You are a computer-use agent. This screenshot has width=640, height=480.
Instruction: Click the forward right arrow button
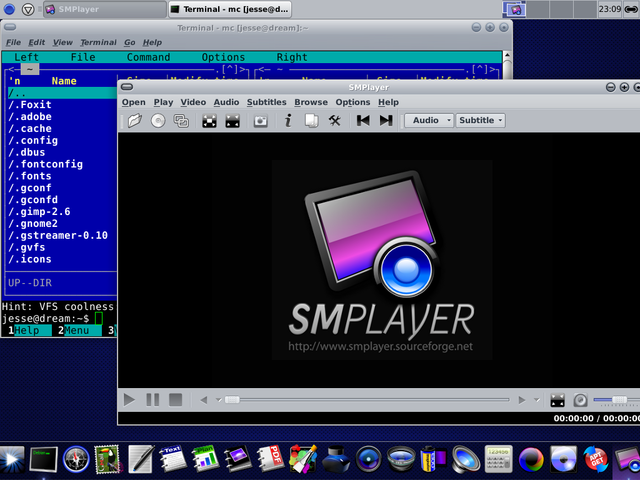coord(522,400)
